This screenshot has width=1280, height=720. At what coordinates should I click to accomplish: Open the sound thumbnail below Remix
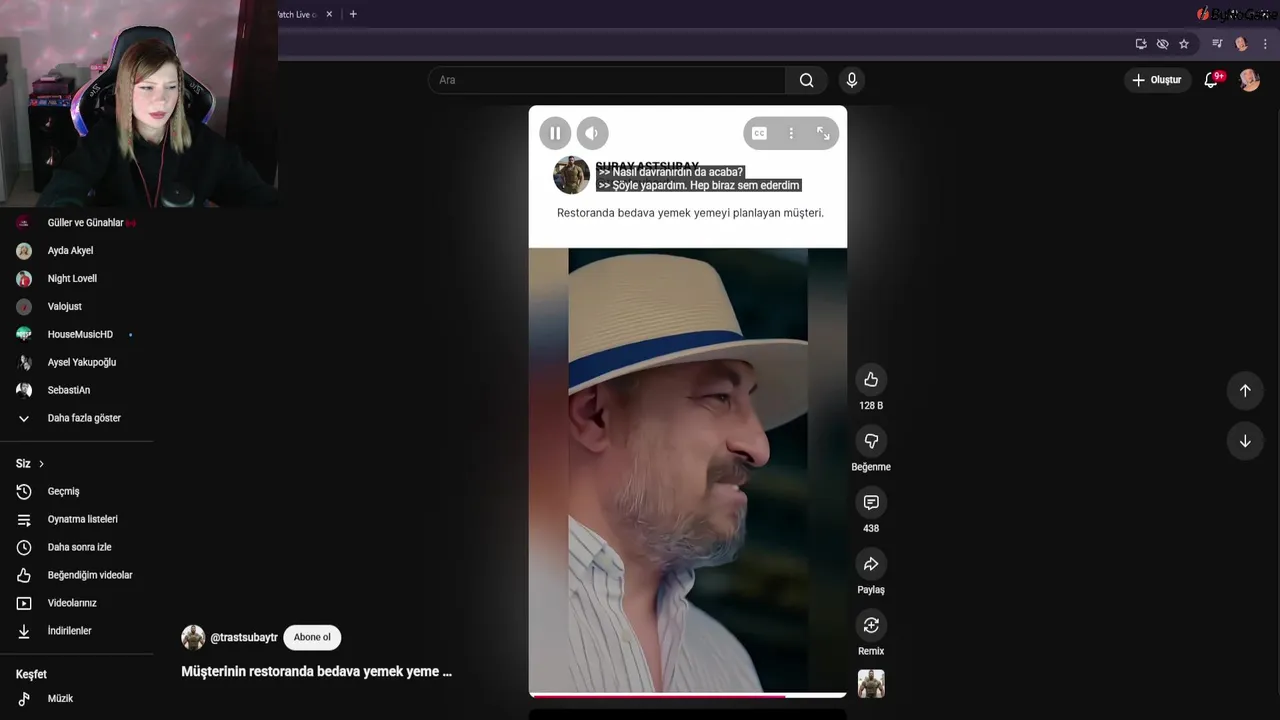tap(871, 684)
